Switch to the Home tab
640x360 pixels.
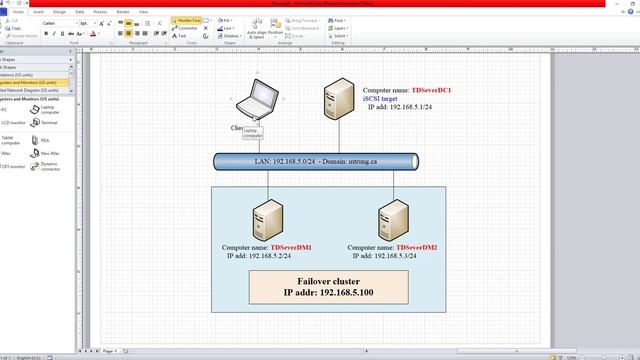18,12
